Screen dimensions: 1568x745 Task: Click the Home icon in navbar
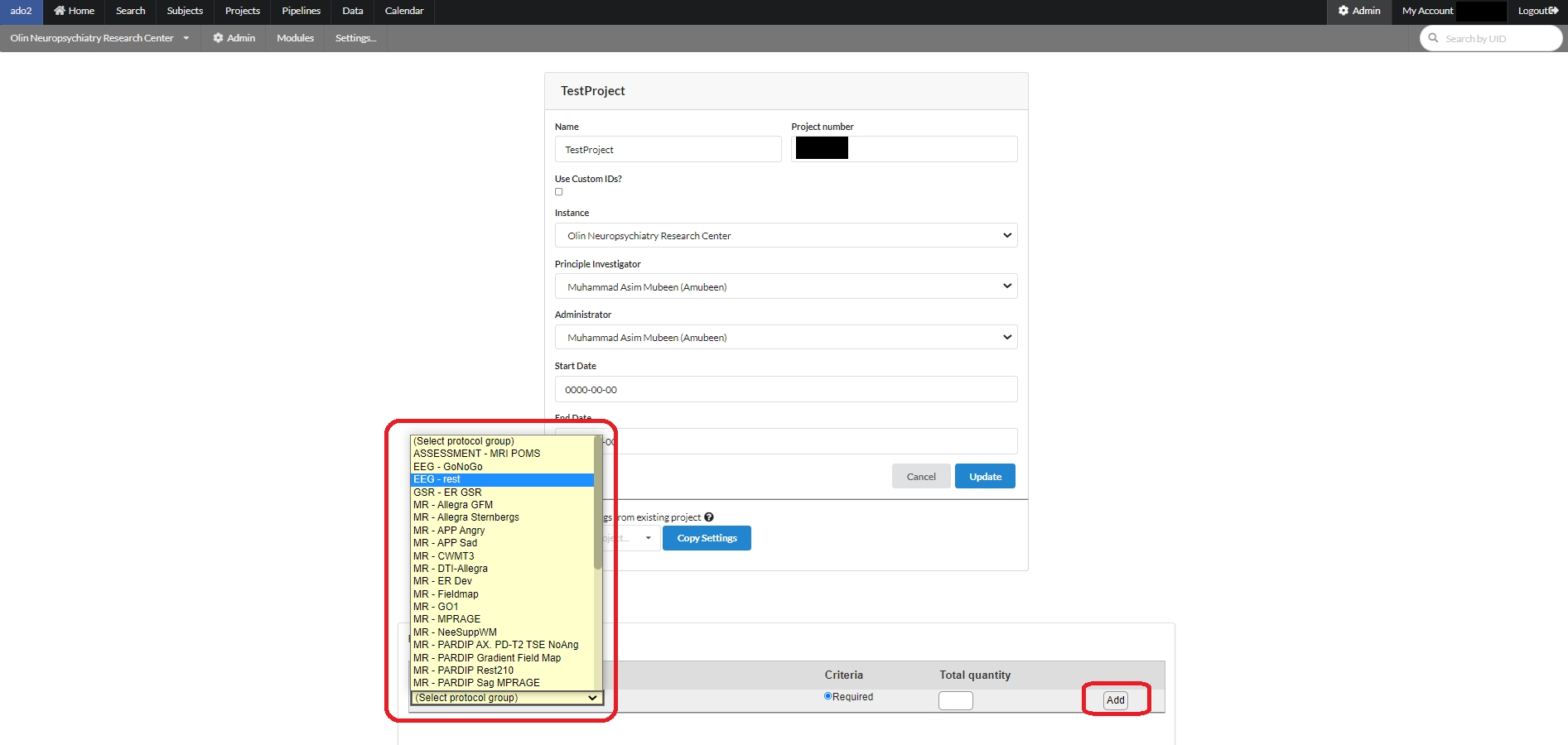[60, 11]
